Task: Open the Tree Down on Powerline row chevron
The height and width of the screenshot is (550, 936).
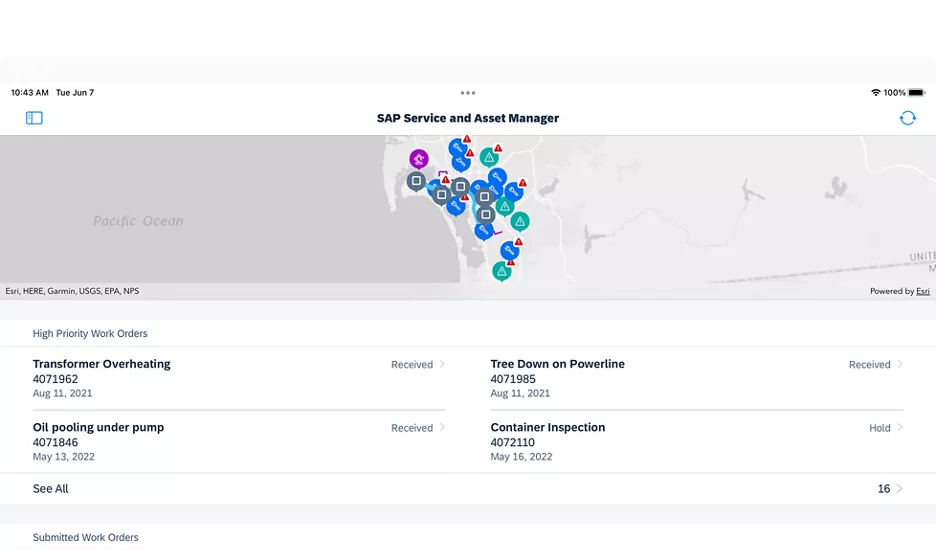Action: click(900, 364)
